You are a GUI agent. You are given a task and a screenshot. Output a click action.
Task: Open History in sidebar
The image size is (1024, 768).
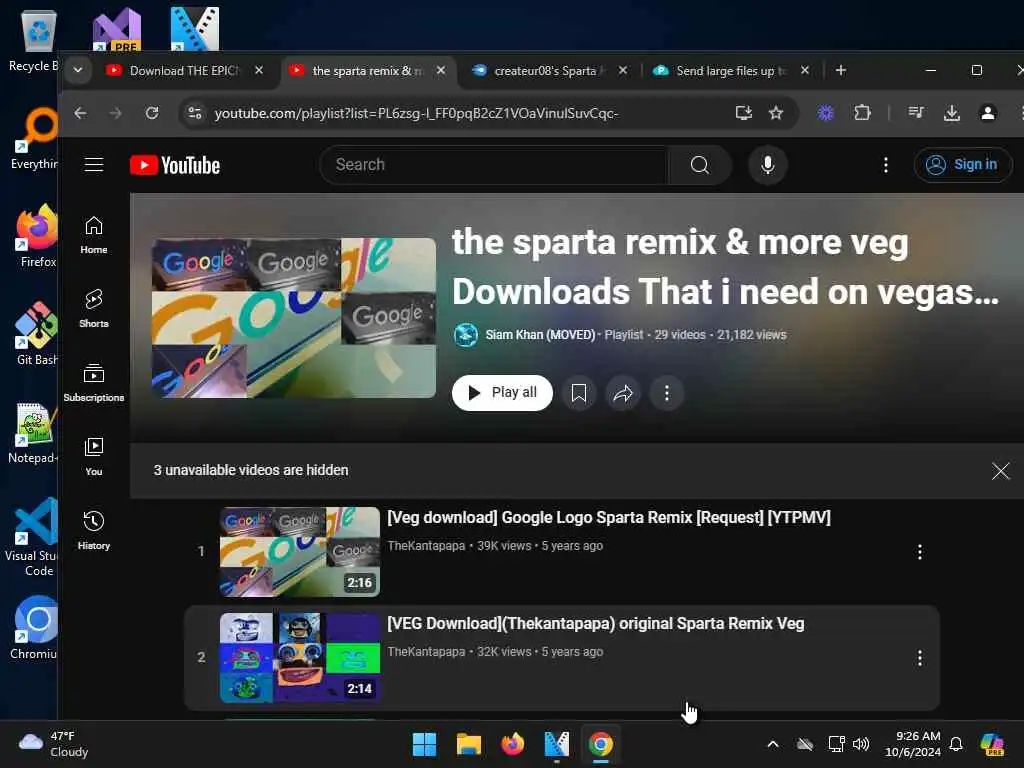coord(94,530)
